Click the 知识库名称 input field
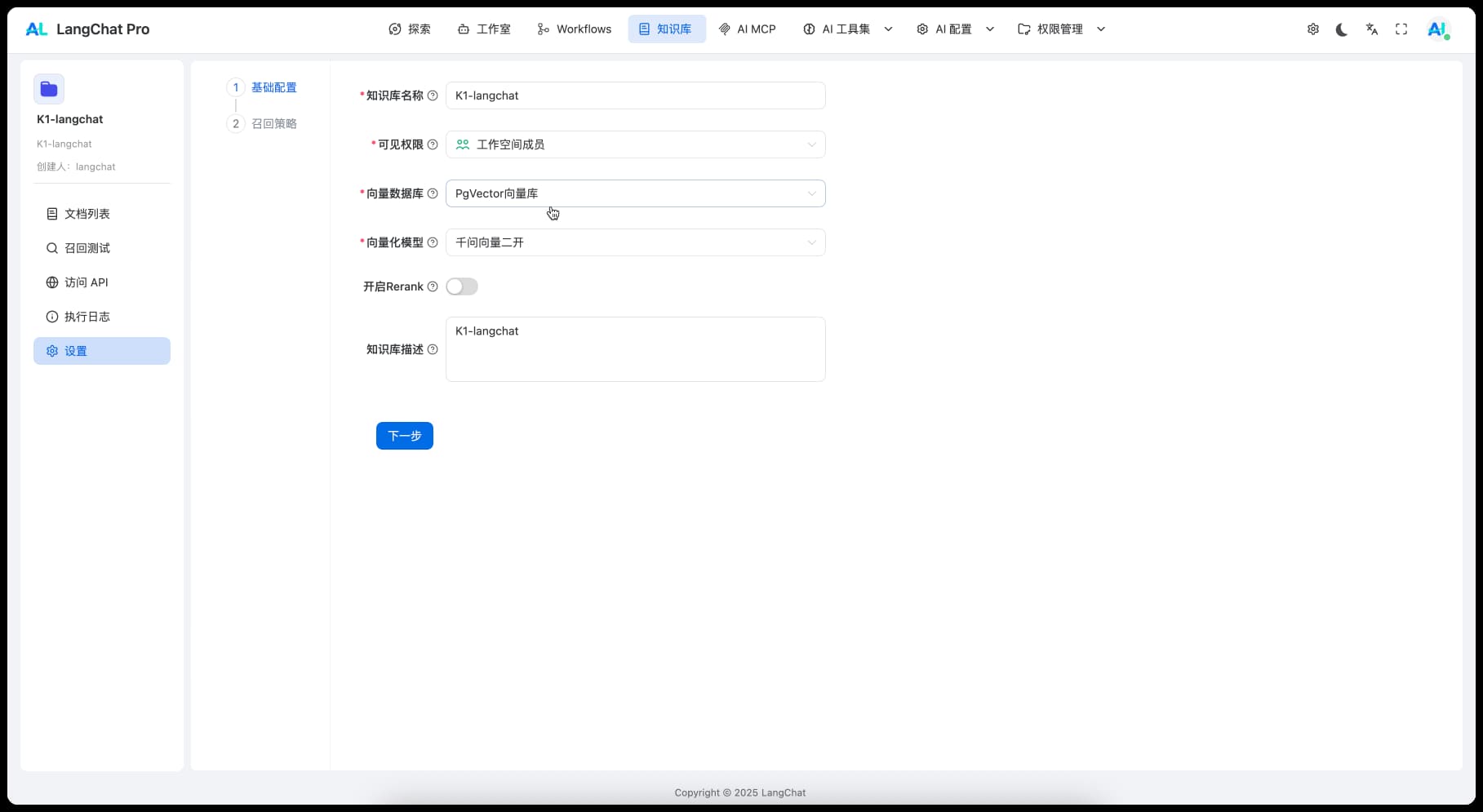 click(635, 95)
